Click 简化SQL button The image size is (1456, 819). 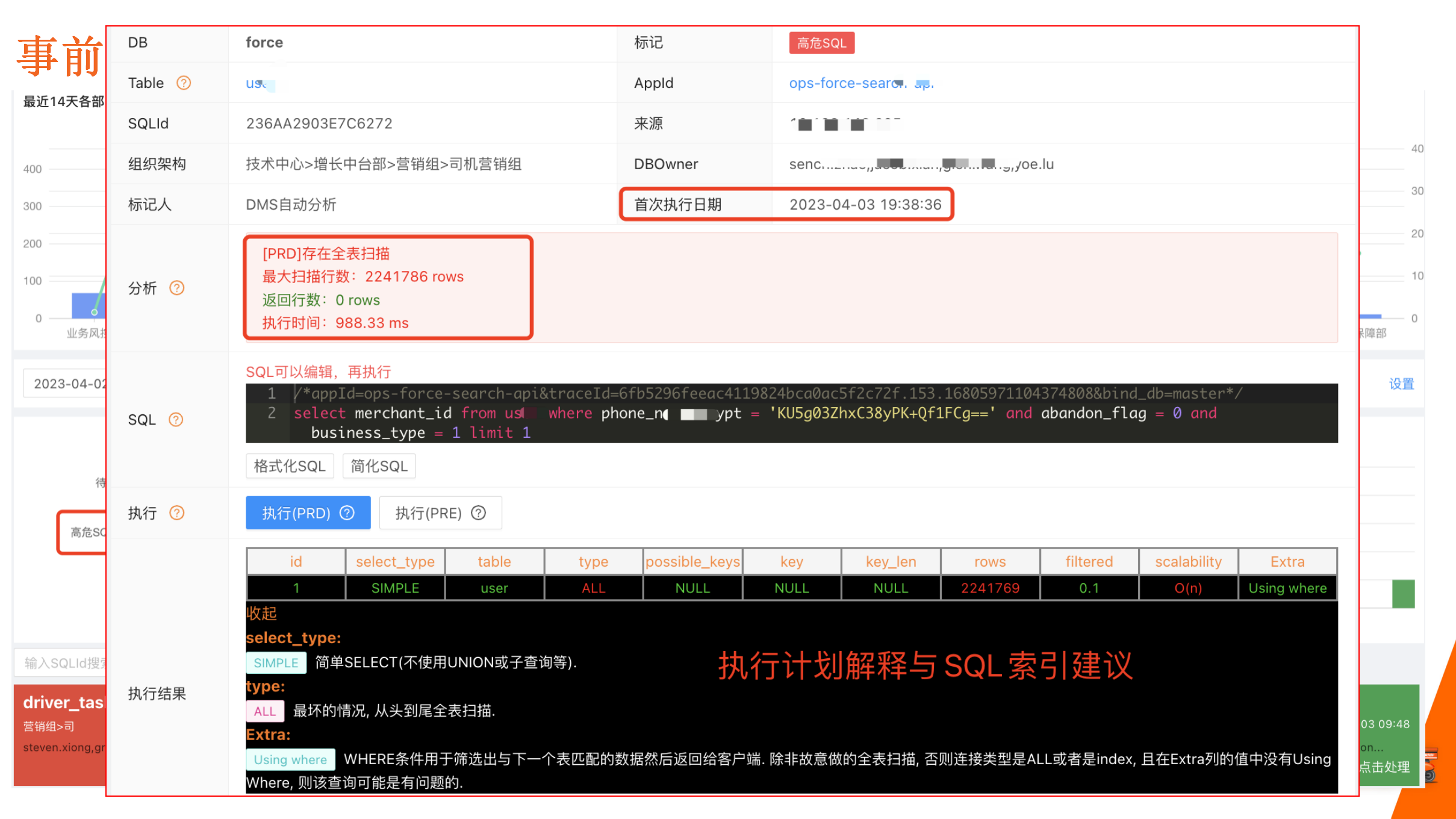(x=378, y=466)
